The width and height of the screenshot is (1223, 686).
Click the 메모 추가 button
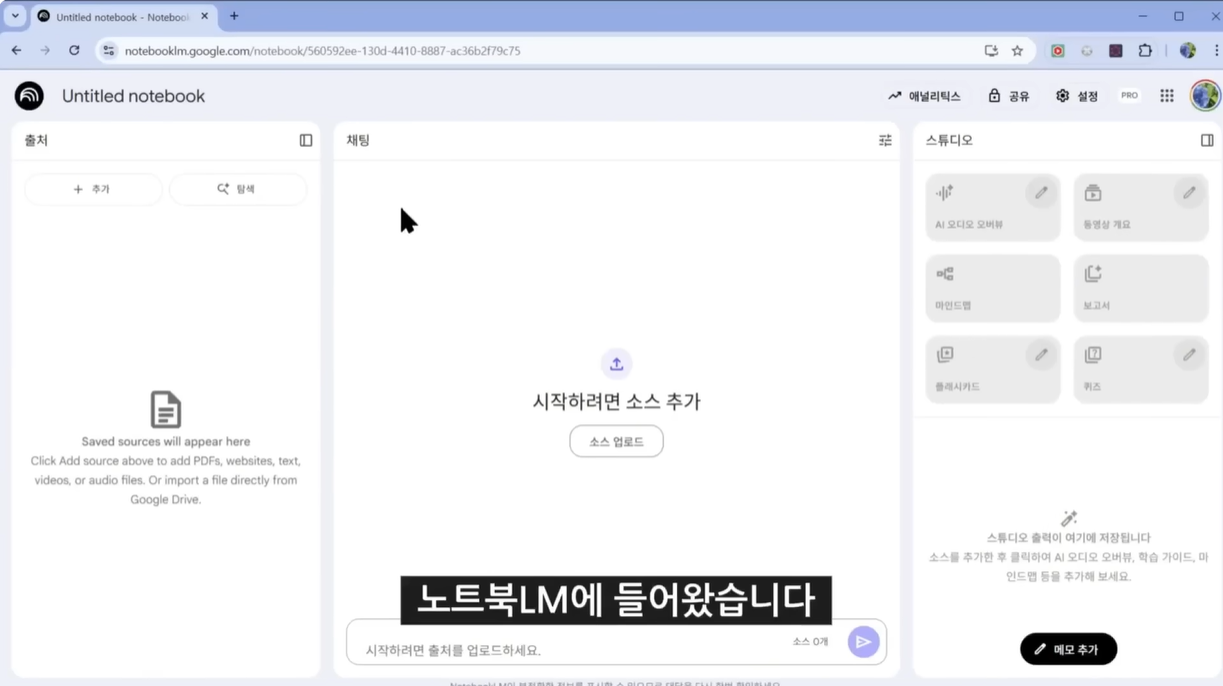click(1068, 649)
